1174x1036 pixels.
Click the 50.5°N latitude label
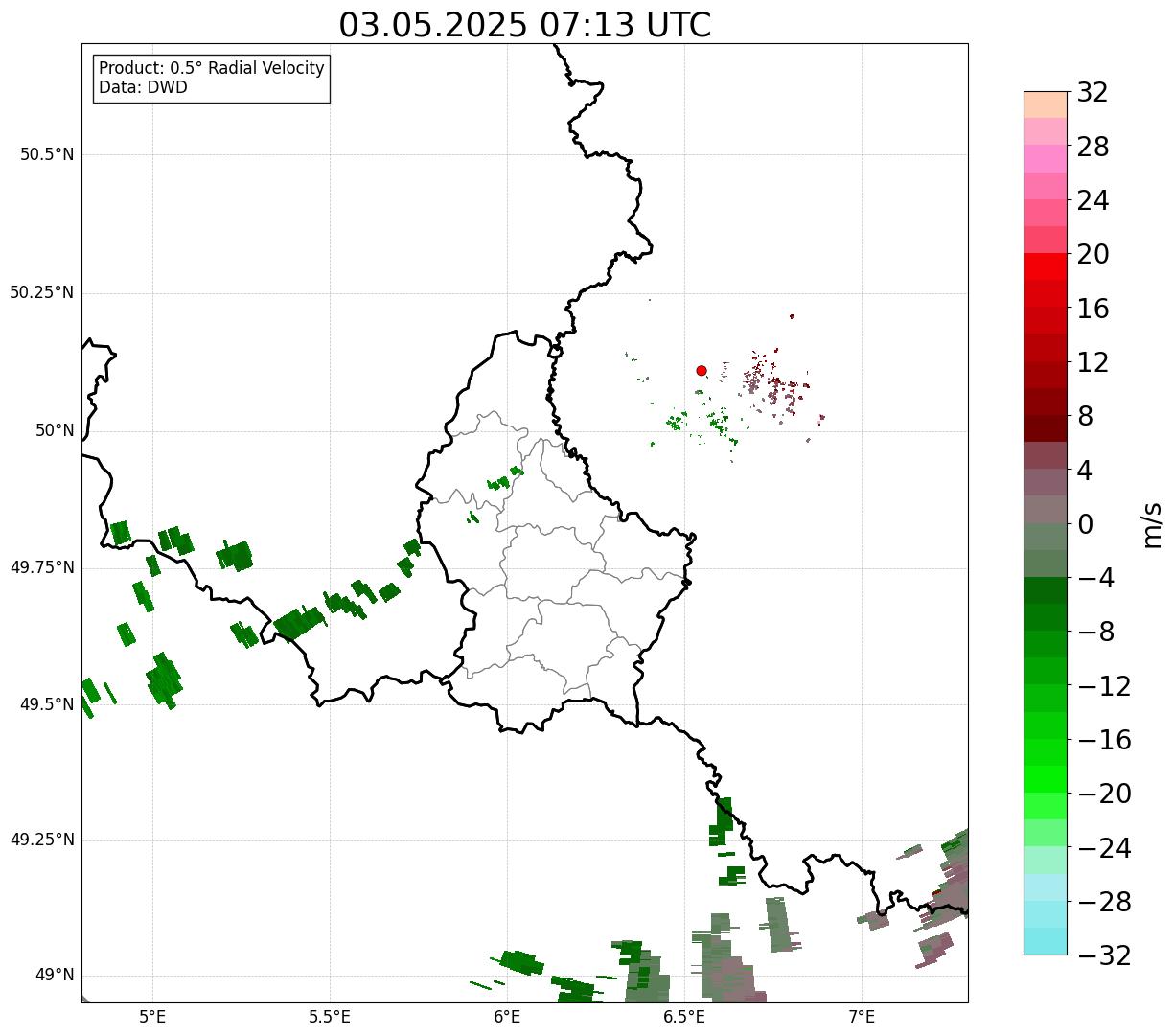click(47, 154)
